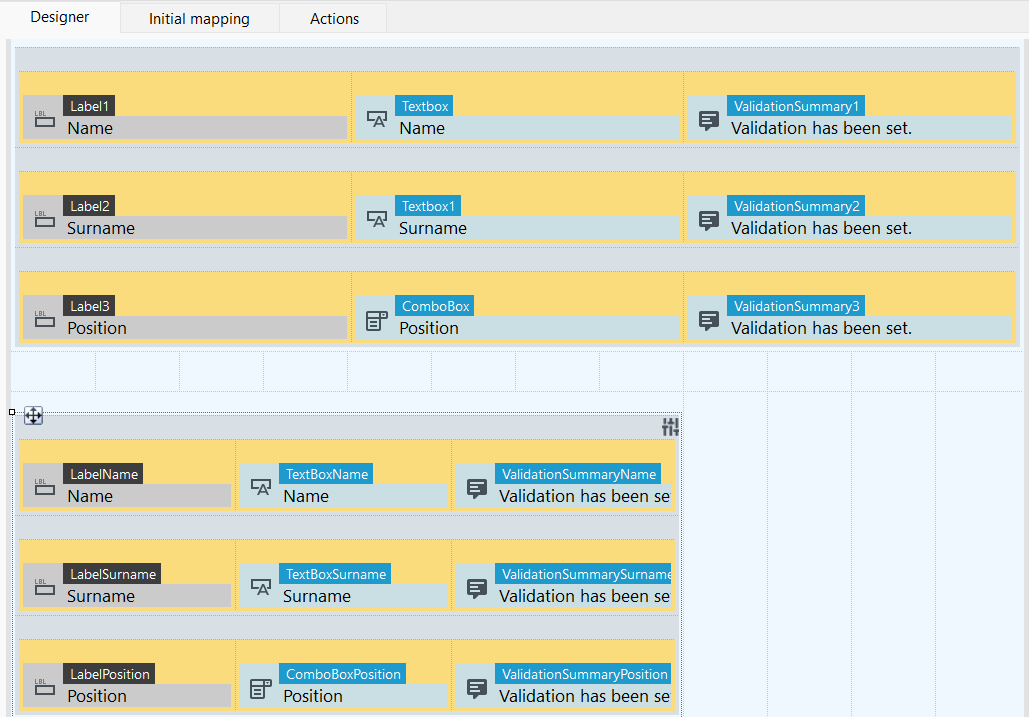Click the combo box icon beside ComboBoxPosition
The width and height of the screenshot is (1029, 717).
[261, 689]
